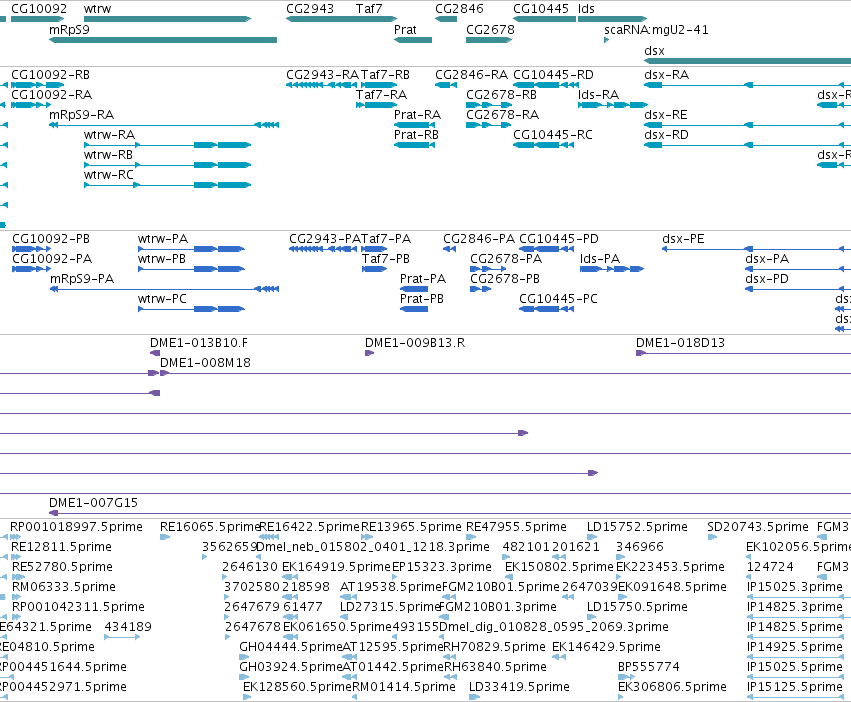
Task: Open the DME1-018D13 BAC label
Action: [x=681, y=343]
